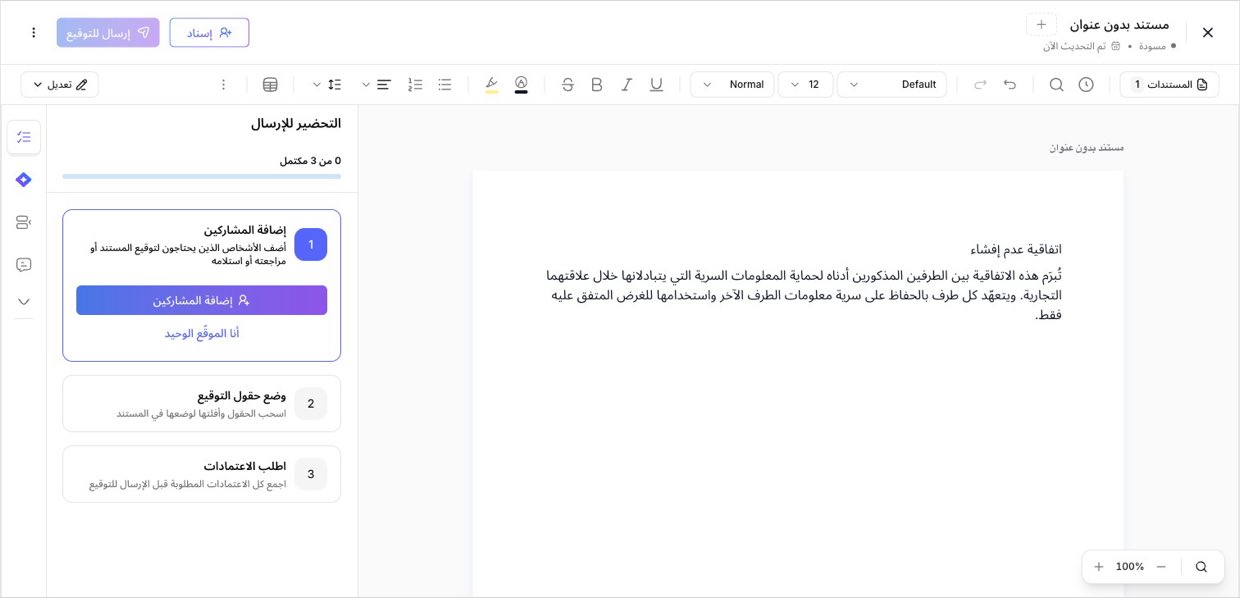The height and width of the screenshot is (598, 1240).
Task: Click the 0 من 3 progress bar
Action: (201, 176)
